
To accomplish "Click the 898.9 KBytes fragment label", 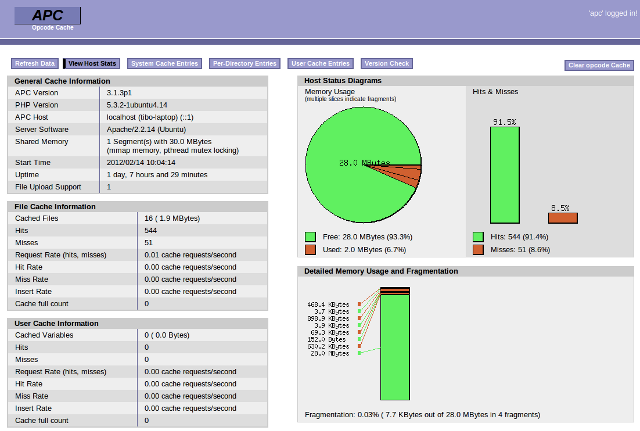I will pyautogui.click(x=328, y=318).
